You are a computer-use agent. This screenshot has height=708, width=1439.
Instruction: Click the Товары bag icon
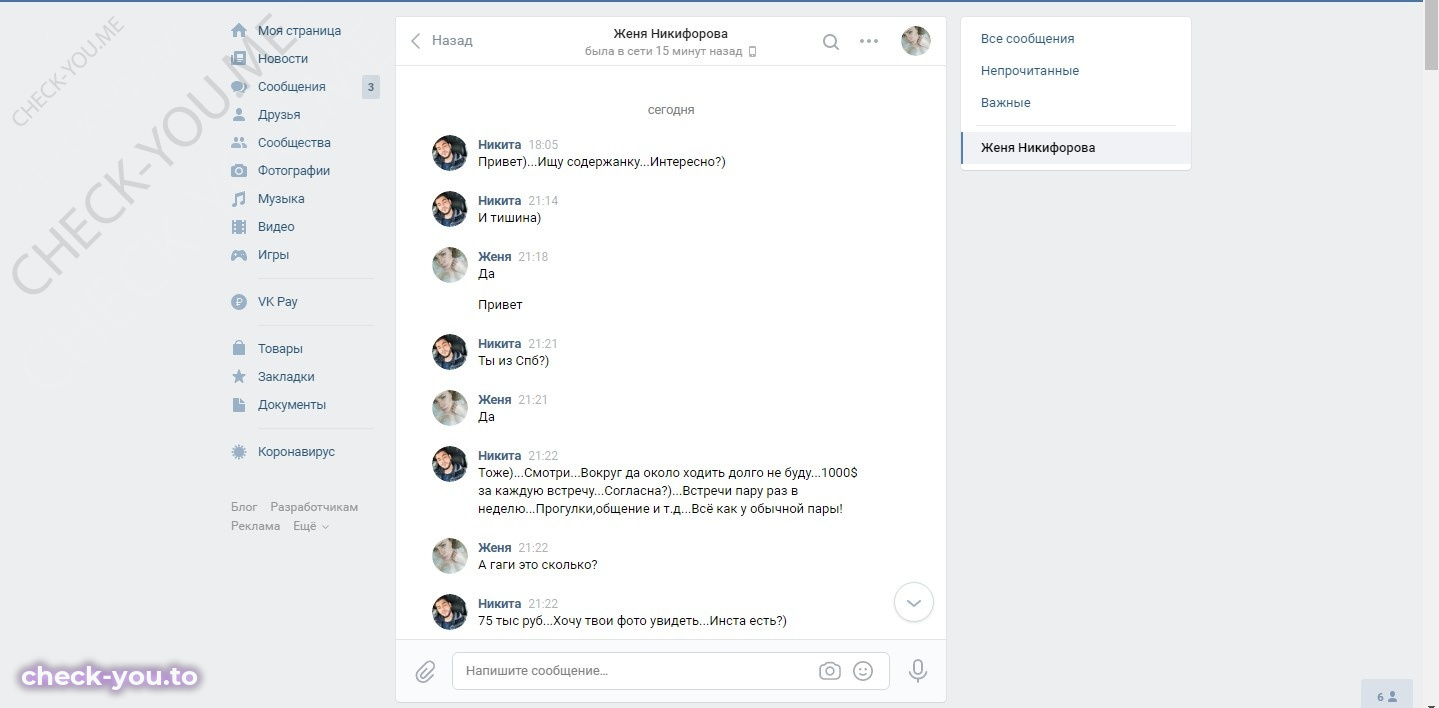[239, 349]
